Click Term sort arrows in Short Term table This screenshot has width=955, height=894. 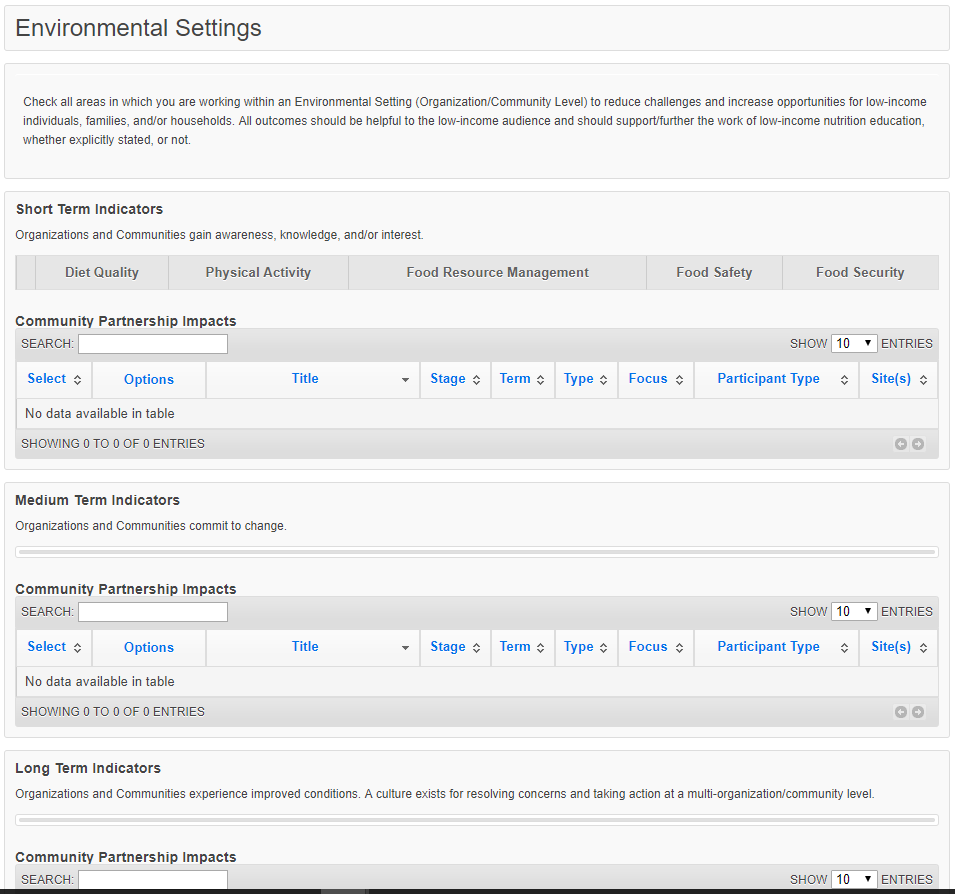tap(540, 380)
